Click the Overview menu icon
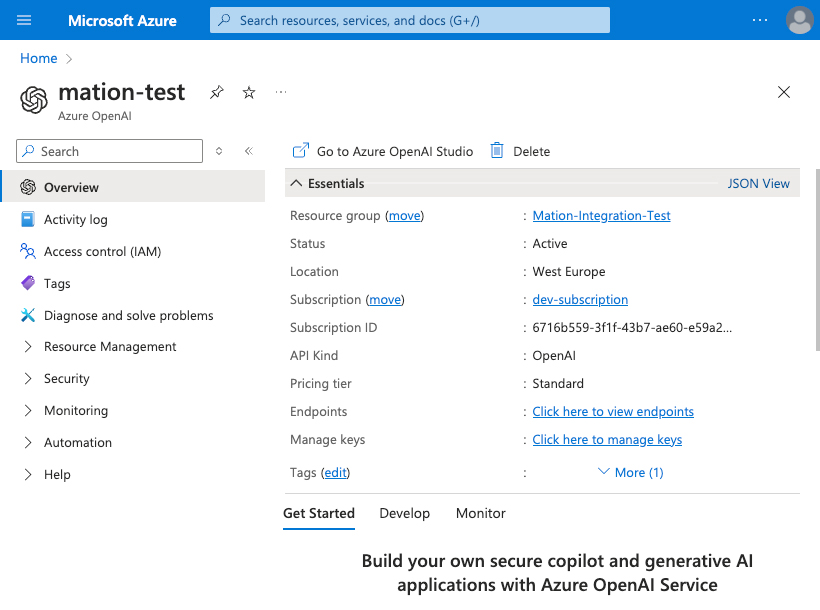Viewport: 820px width, 610px height. tap(28, 187)
